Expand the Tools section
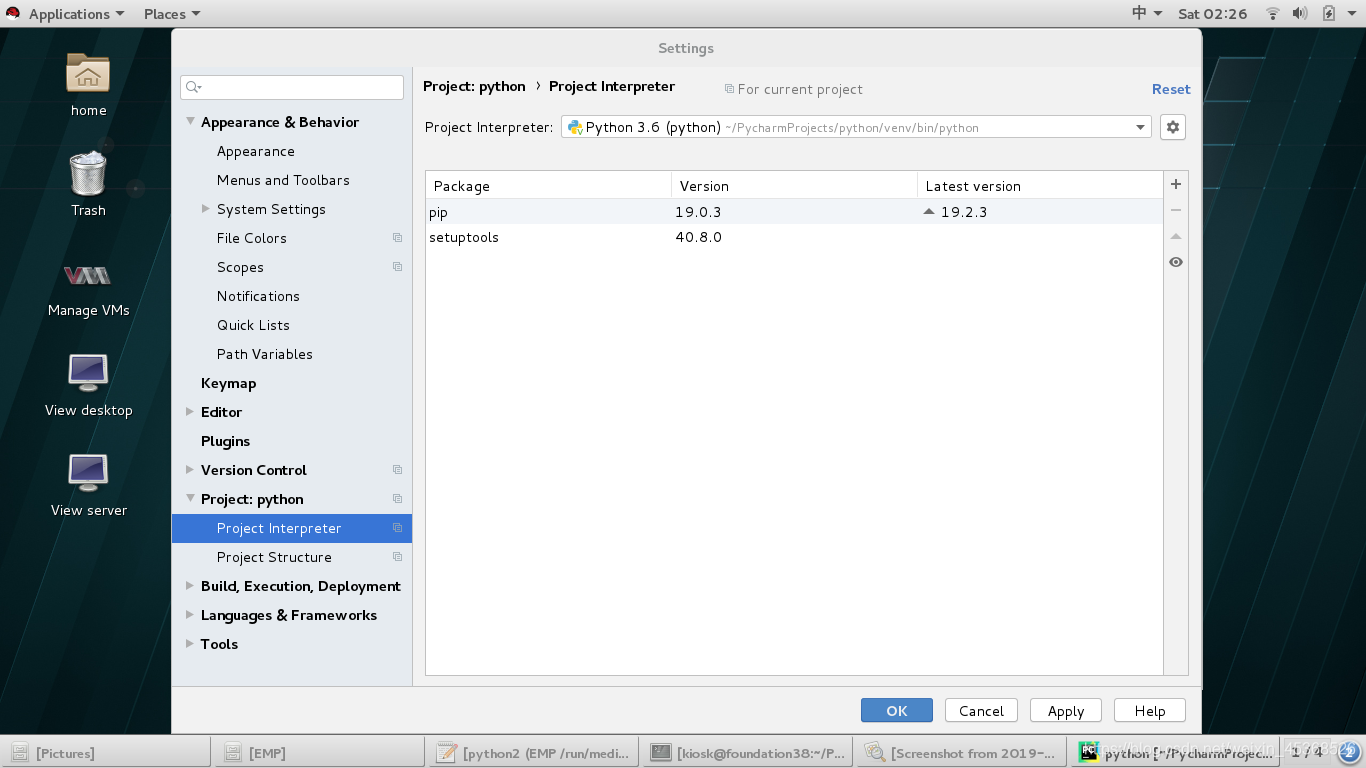1366x768 pixels. [190, 644]
